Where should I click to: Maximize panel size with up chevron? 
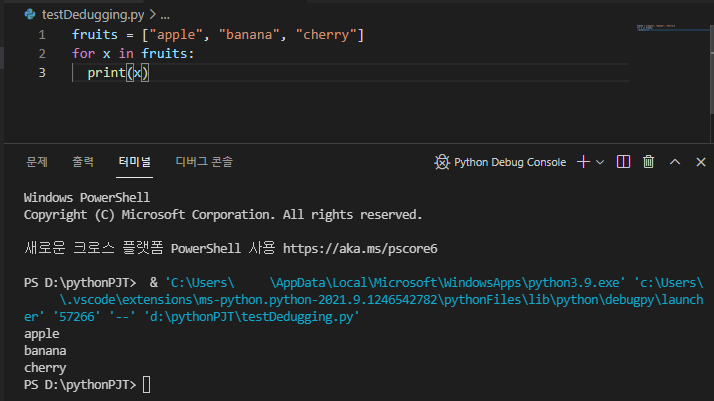675,162
